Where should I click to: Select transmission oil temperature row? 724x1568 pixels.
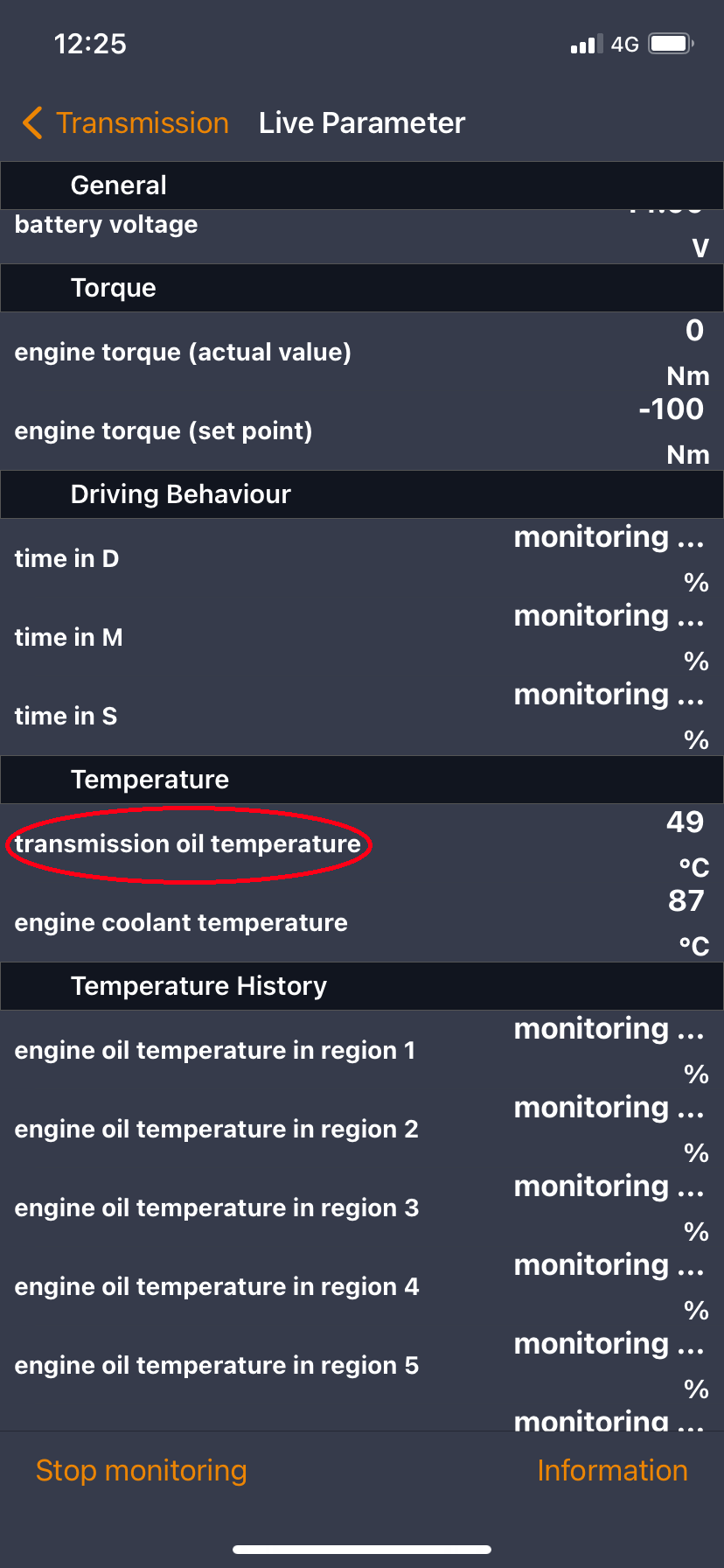(x=362, y=843)
